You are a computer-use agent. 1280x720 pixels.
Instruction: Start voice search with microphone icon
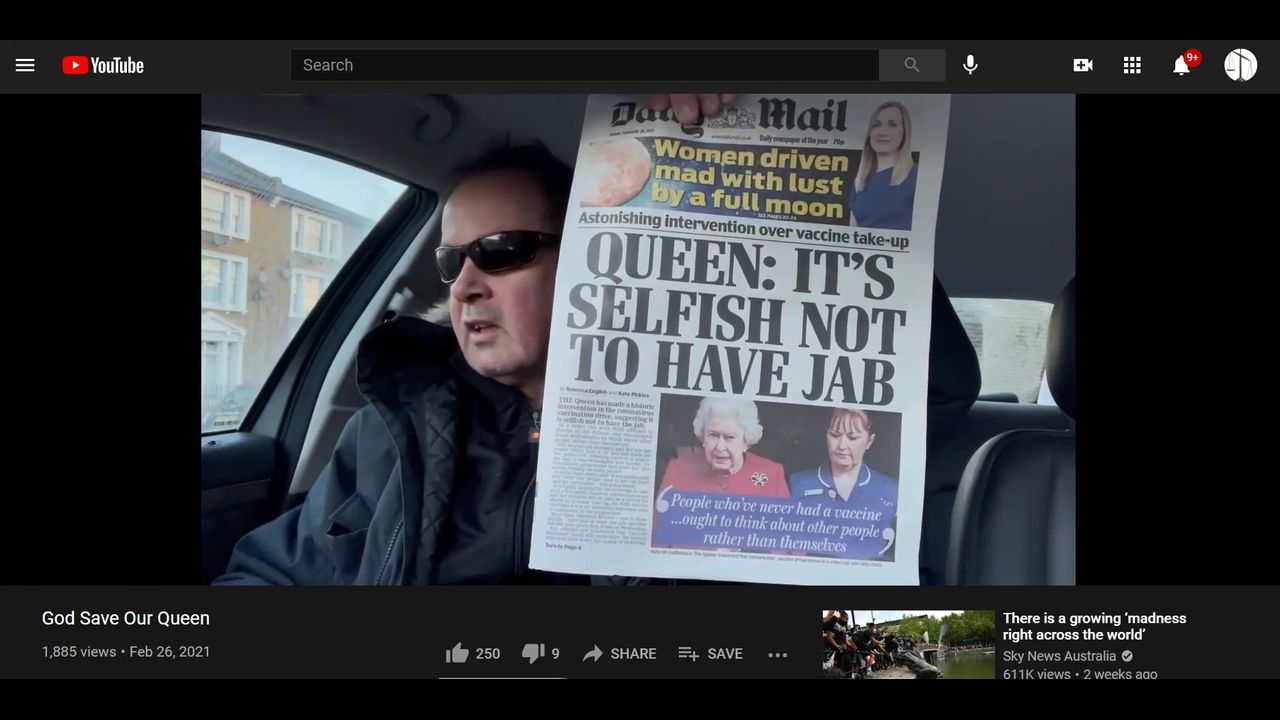[970, 65]
